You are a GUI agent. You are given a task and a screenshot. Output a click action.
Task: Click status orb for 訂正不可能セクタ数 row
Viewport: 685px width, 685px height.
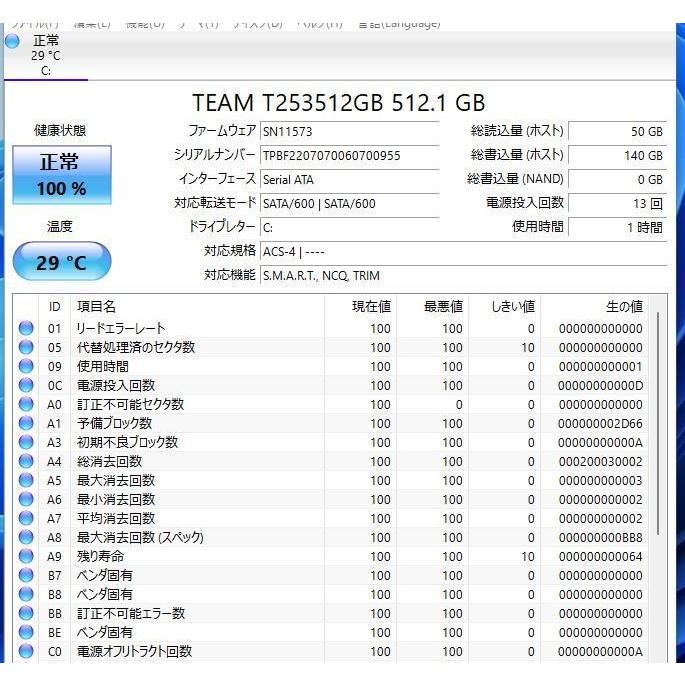pos(26,404)
